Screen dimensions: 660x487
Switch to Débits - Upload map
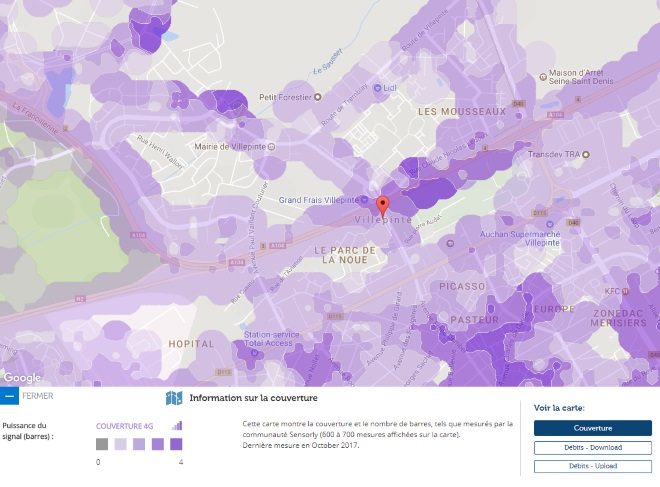592,466
